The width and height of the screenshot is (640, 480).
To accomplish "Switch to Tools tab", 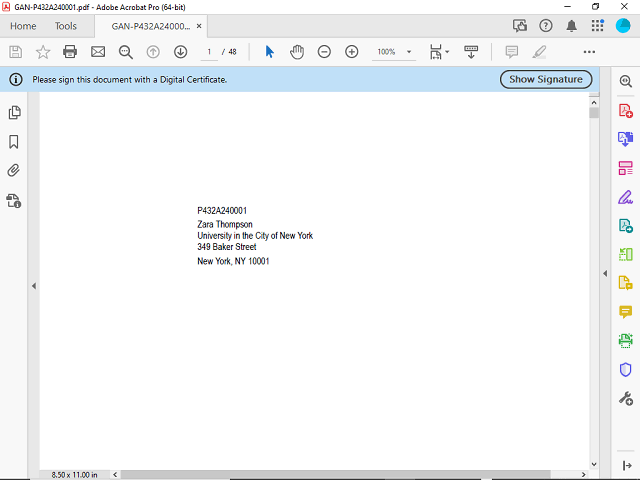I will pyautogui.click(x=66, y=26).
